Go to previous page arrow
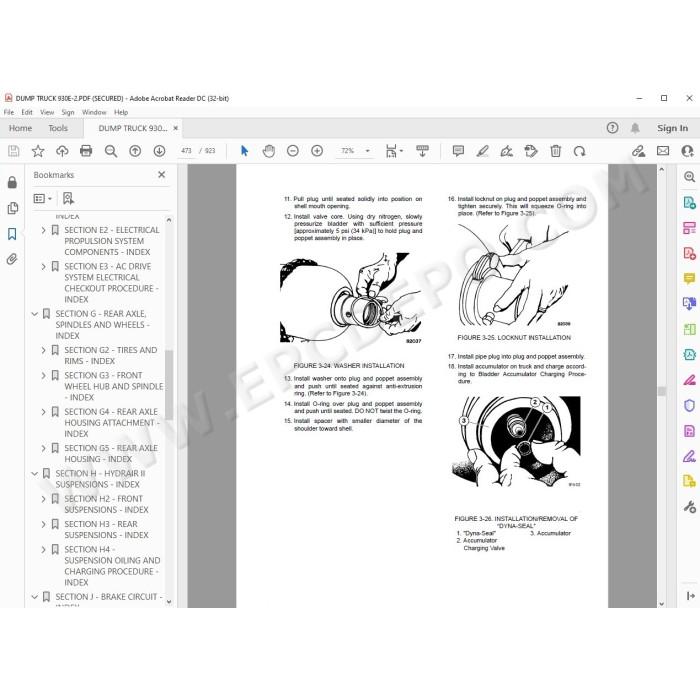This screenshot has width=700, height=700. (135, 151)
